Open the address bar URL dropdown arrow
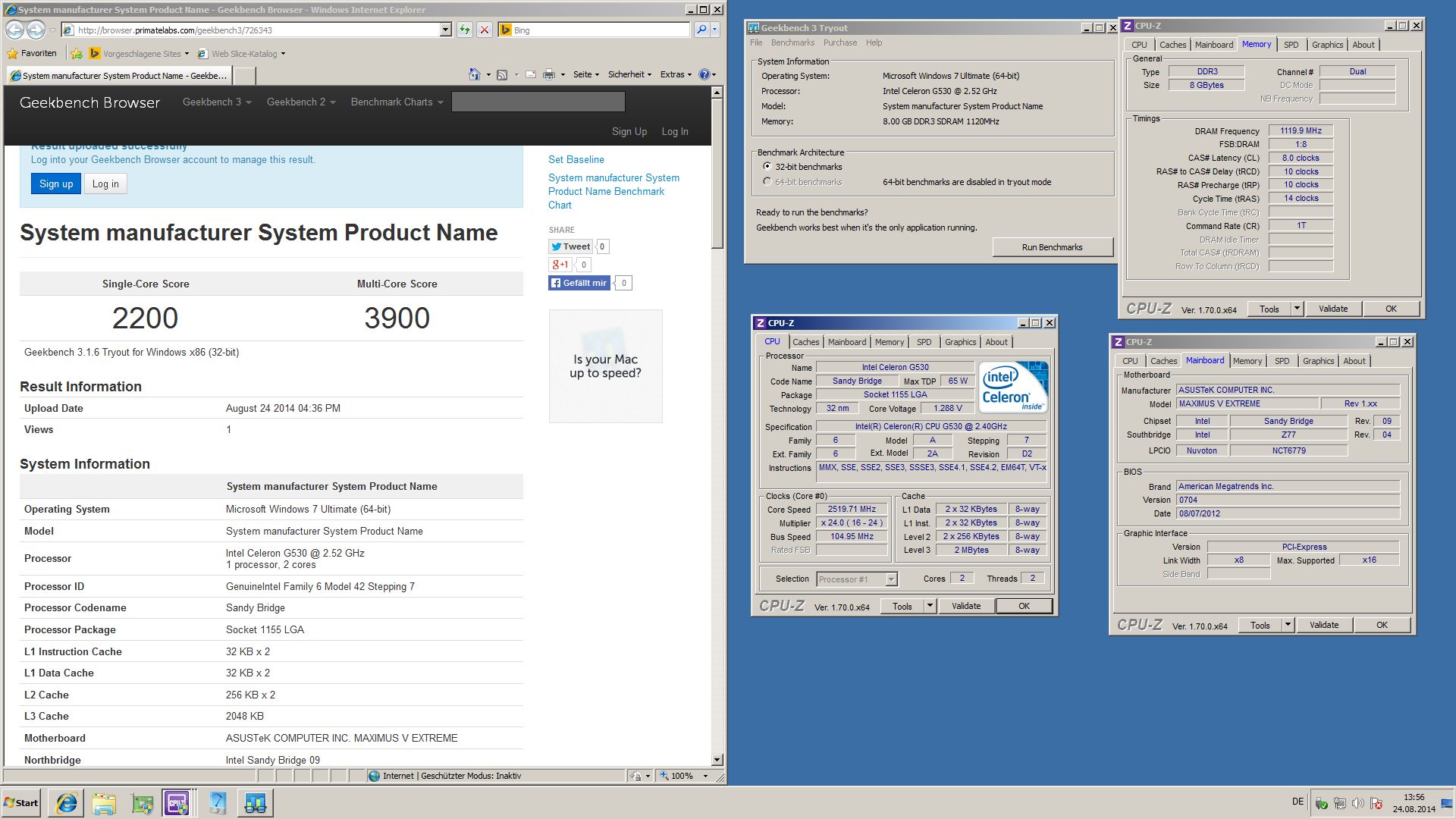1456x819 pixels. coord(445,30)
